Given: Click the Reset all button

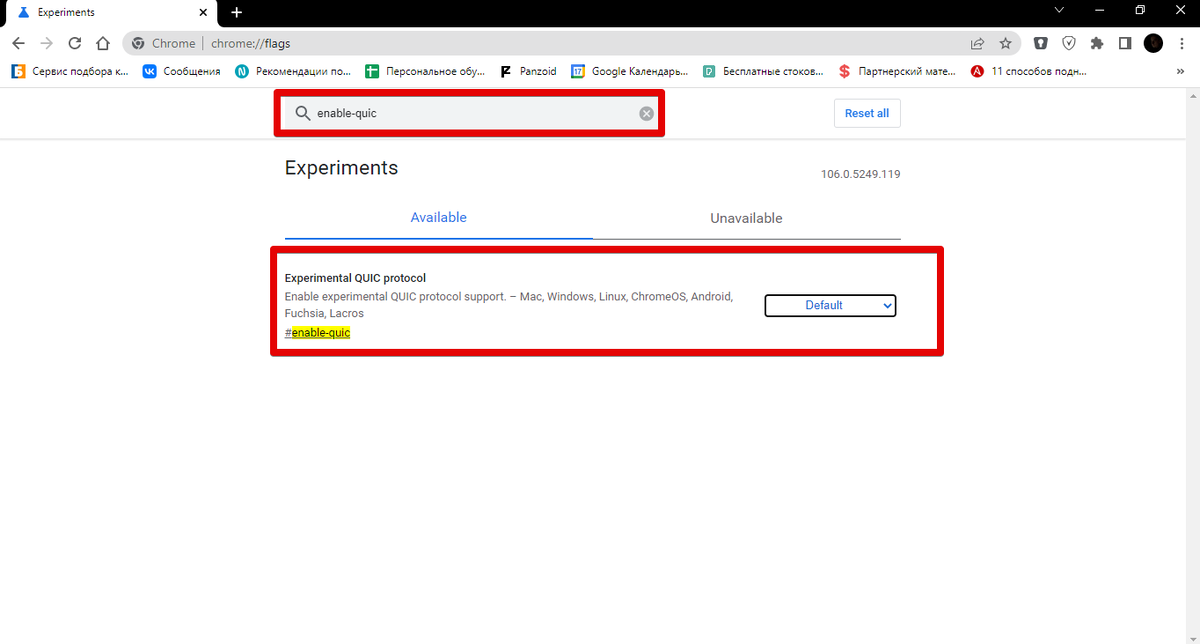Looking at the screenshot, I should point(867,114).
